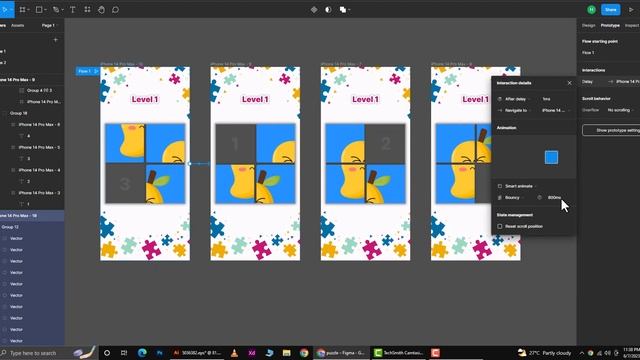This screenshot has height=360, width=640.
Task: Add a new page with plus icon
Action: [x=56, y=40]
